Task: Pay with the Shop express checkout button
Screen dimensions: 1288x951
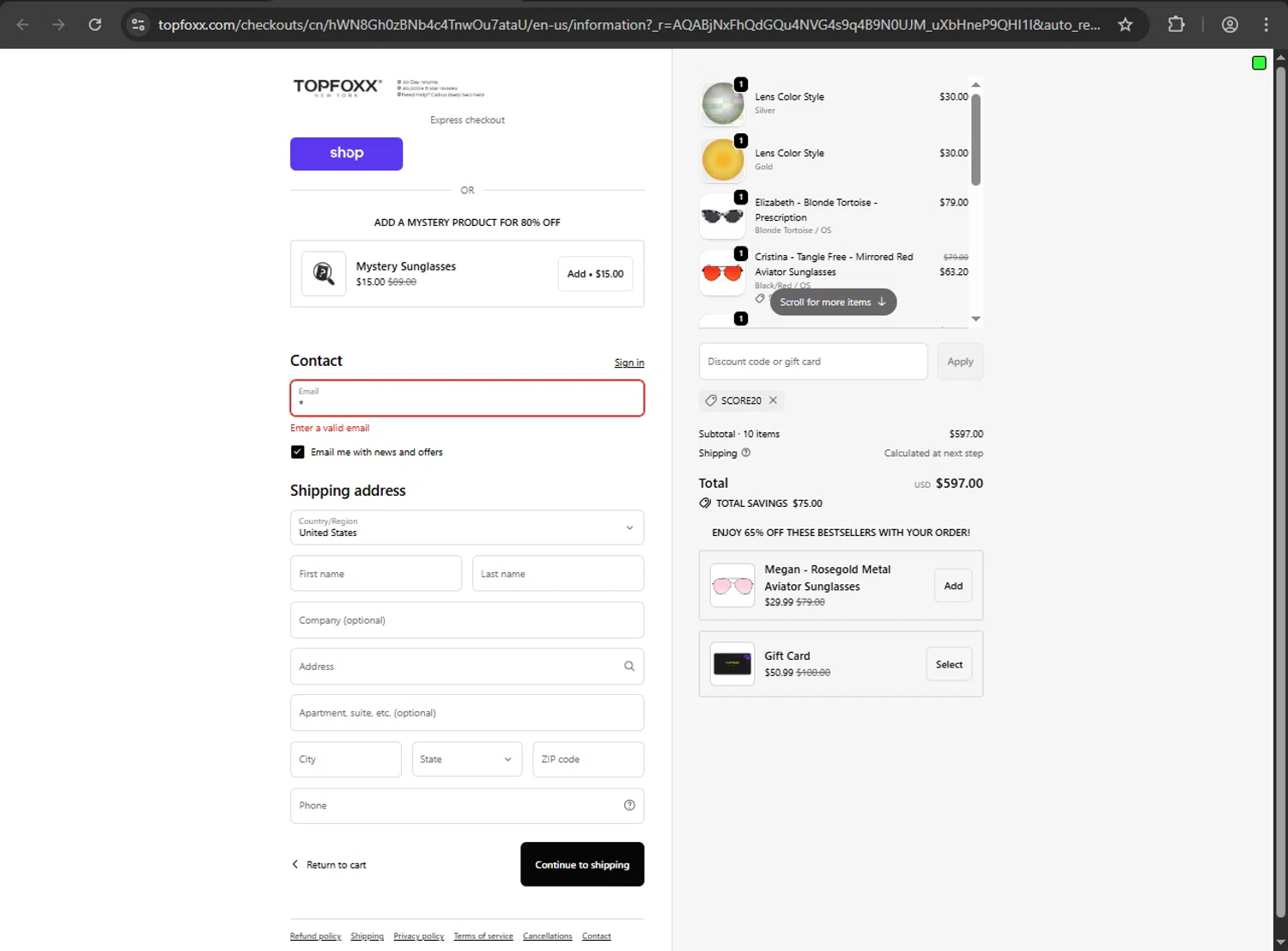Action: point(346,154)
